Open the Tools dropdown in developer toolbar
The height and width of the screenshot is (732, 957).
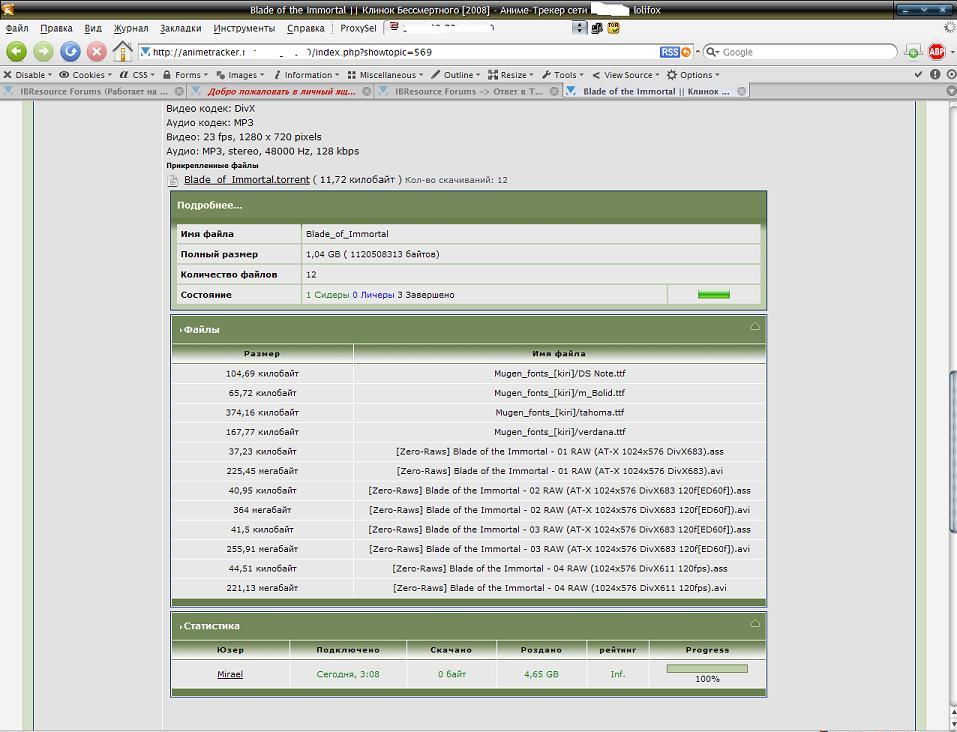[x=563, y=75]
